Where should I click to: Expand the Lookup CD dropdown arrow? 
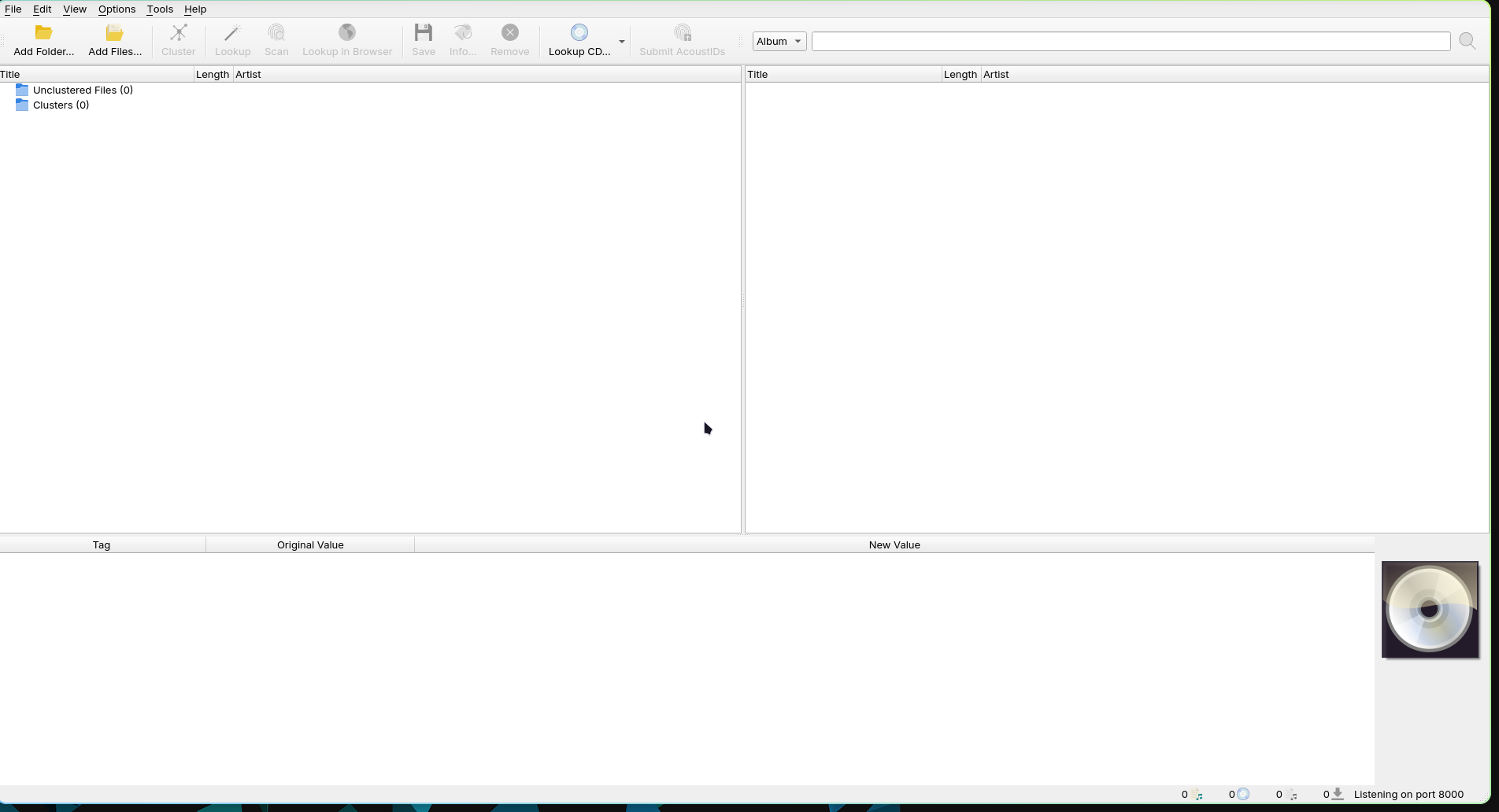pos(622,42)
